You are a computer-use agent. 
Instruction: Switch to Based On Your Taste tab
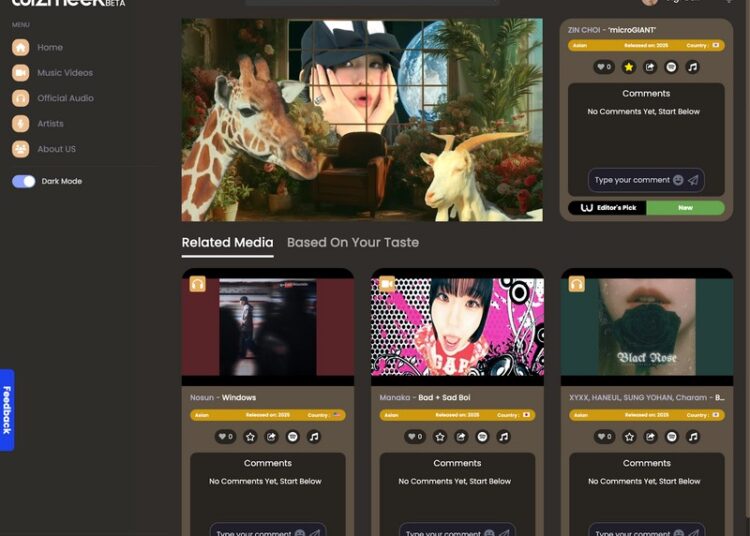coord(353,242)
